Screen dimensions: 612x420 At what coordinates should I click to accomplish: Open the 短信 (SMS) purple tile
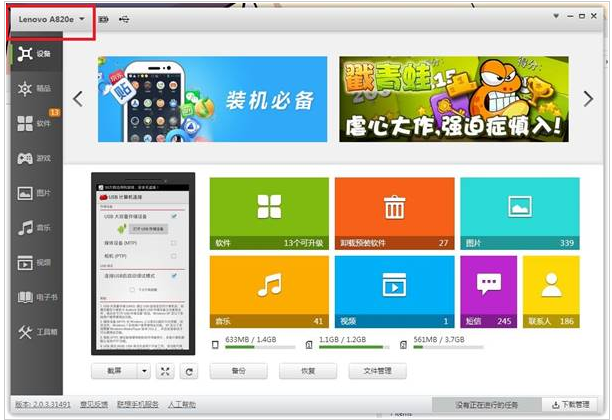(488, 292)
